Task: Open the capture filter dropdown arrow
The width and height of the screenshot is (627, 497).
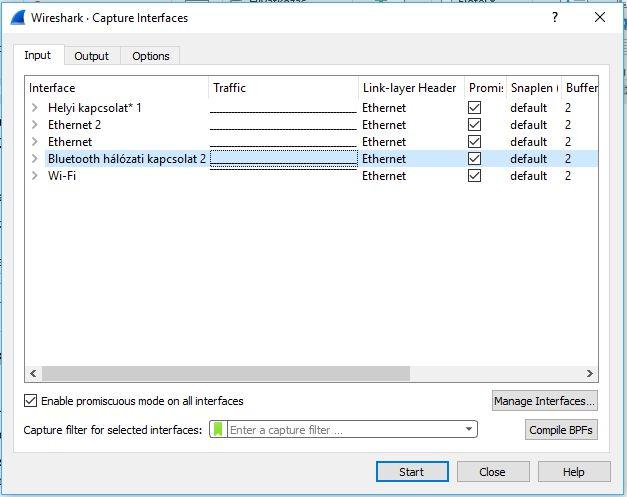Action: pos(469,429)
